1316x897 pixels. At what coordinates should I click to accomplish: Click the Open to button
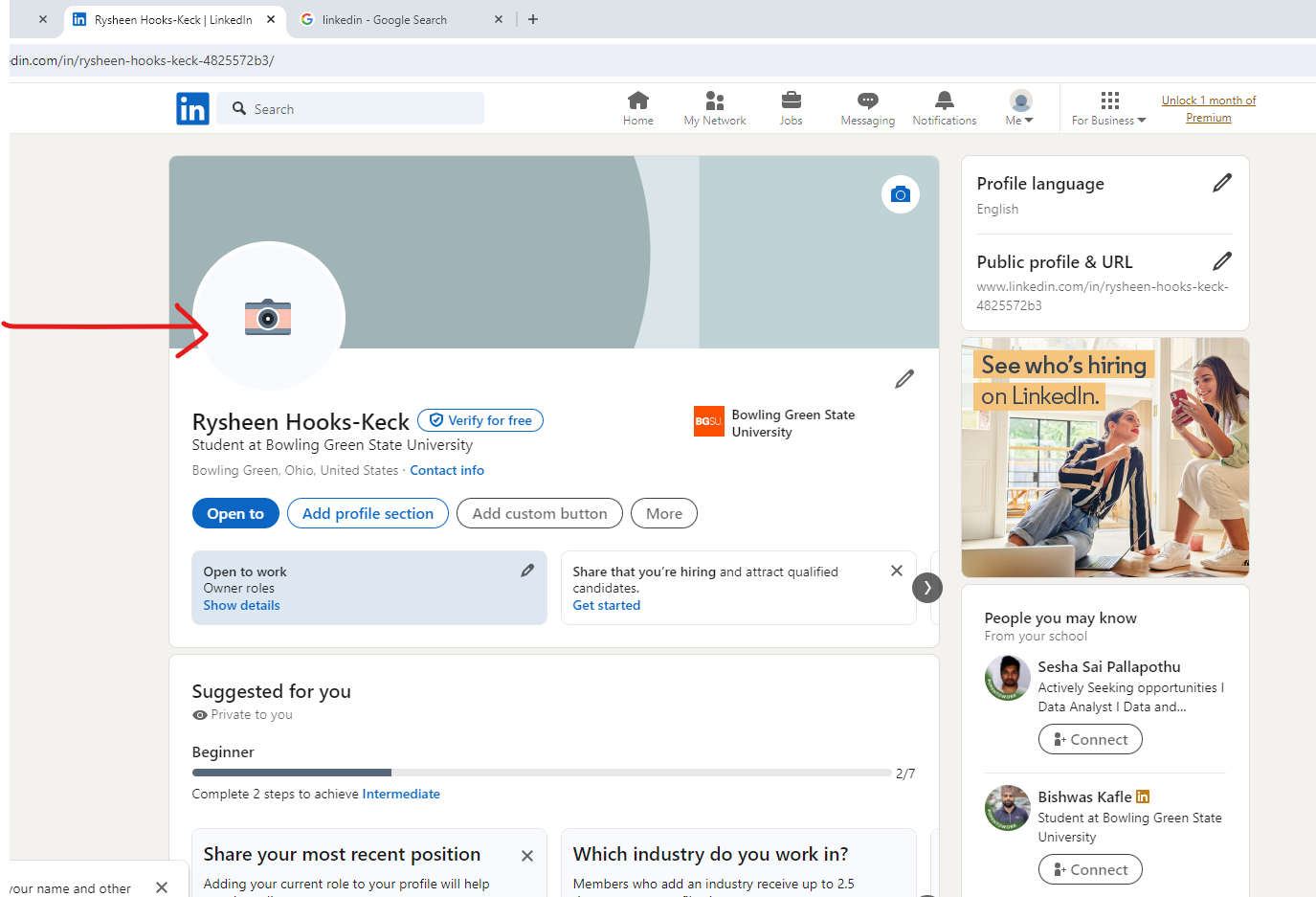[x=235, y=513]
